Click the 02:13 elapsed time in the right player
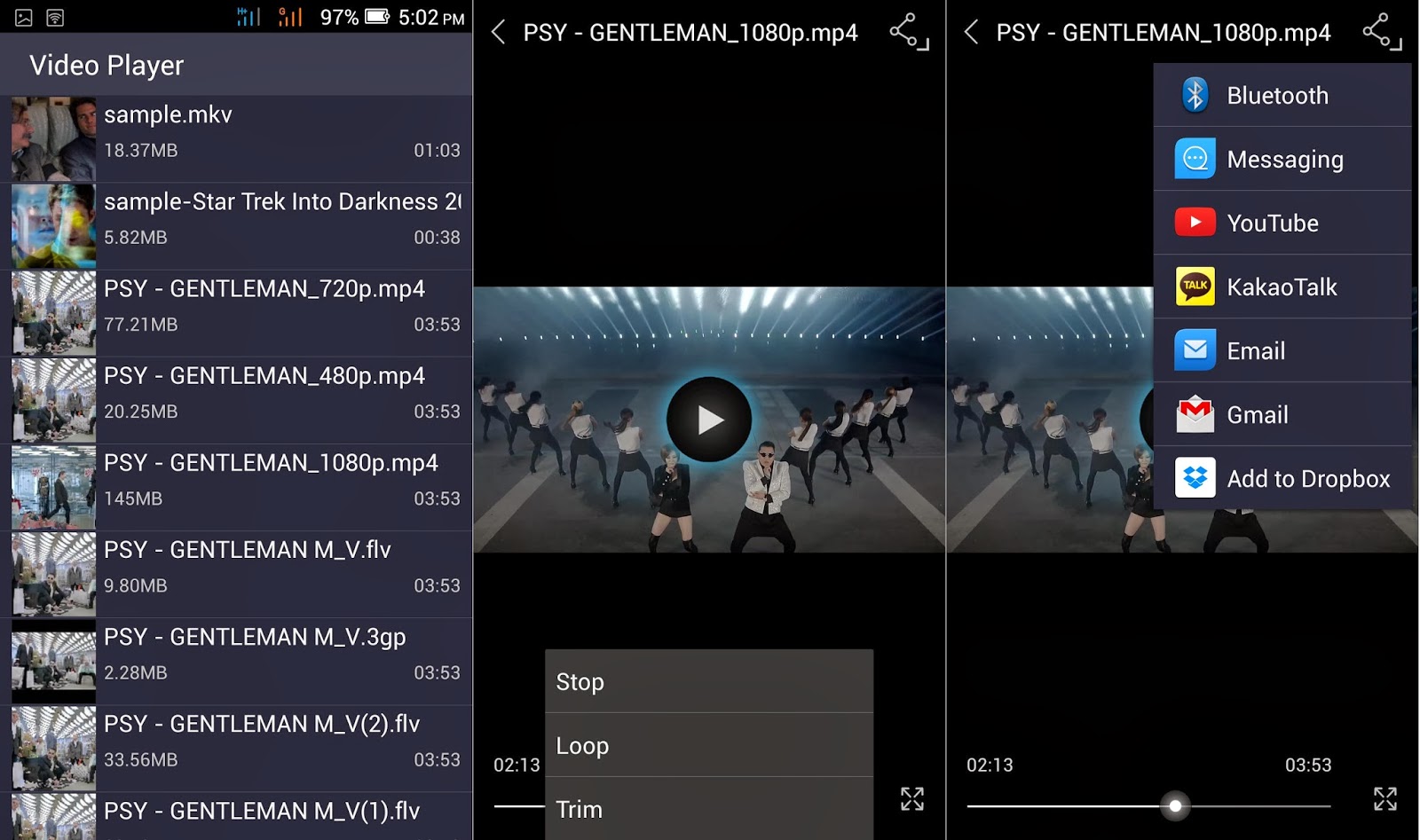 click(x=990, y=765)
